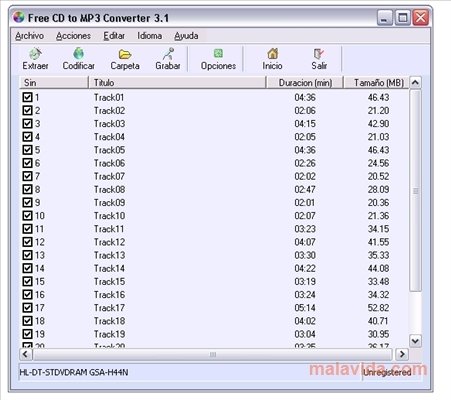The image size is (451, 400).
Task: Open the Idioma menu
Action: coord(150,36)
